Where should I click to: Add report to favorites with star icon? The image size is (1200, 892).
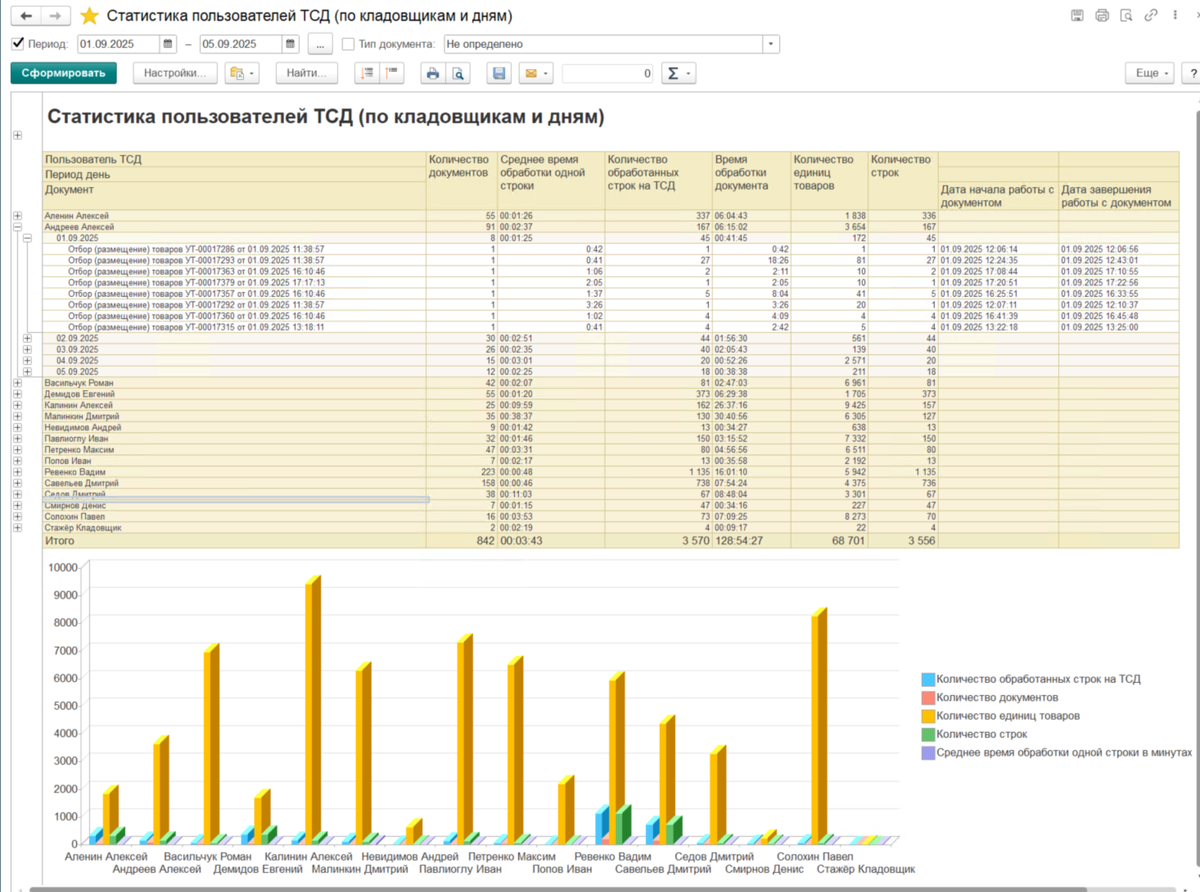pyautogui.click(x=89, y=16)
